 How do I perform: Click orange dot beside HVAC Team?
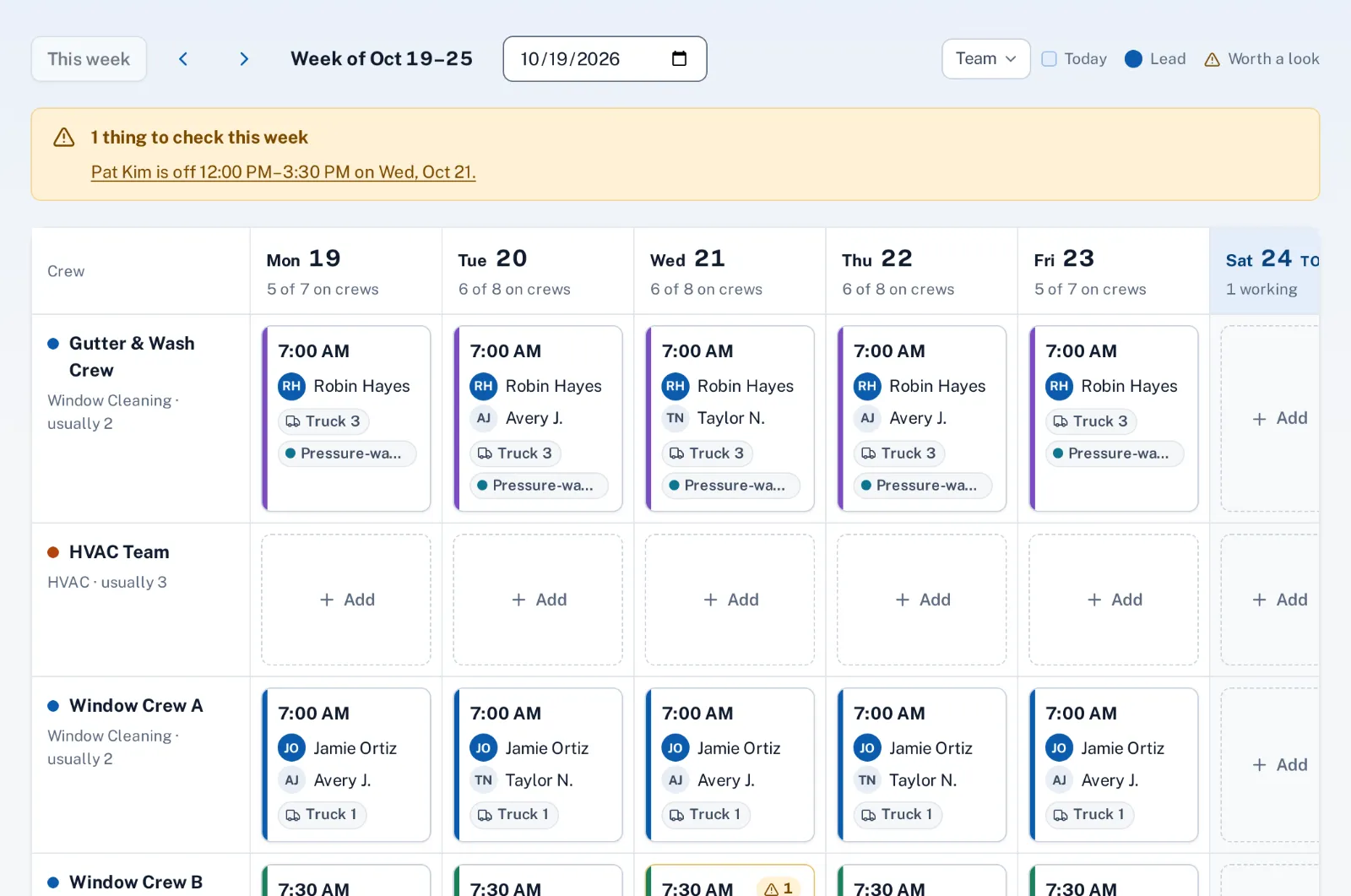[x=53, y=552]
